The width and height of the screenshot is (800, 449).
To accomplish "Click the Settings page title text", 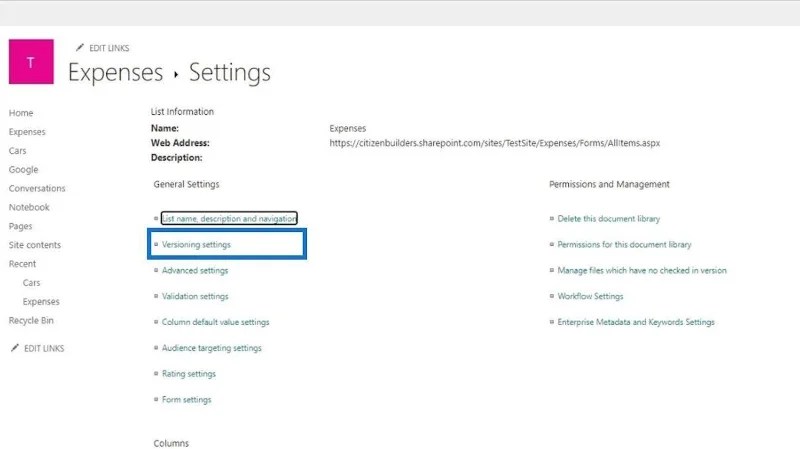I will 230,72.
